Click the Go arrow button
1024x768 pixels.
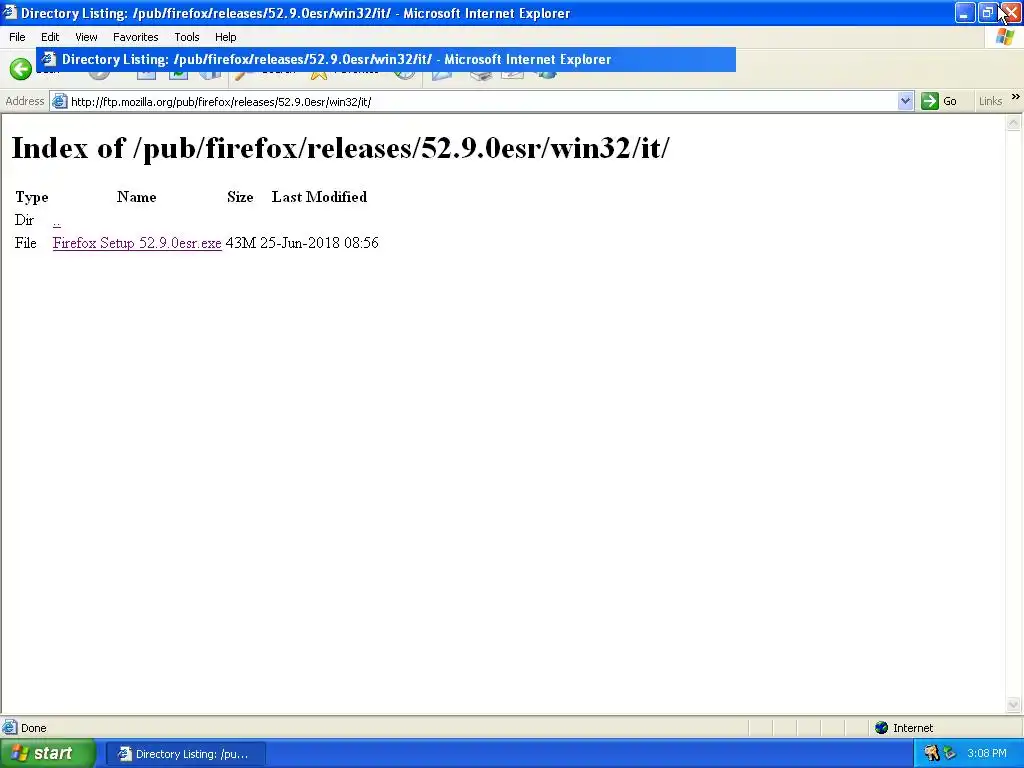[929, 101]
